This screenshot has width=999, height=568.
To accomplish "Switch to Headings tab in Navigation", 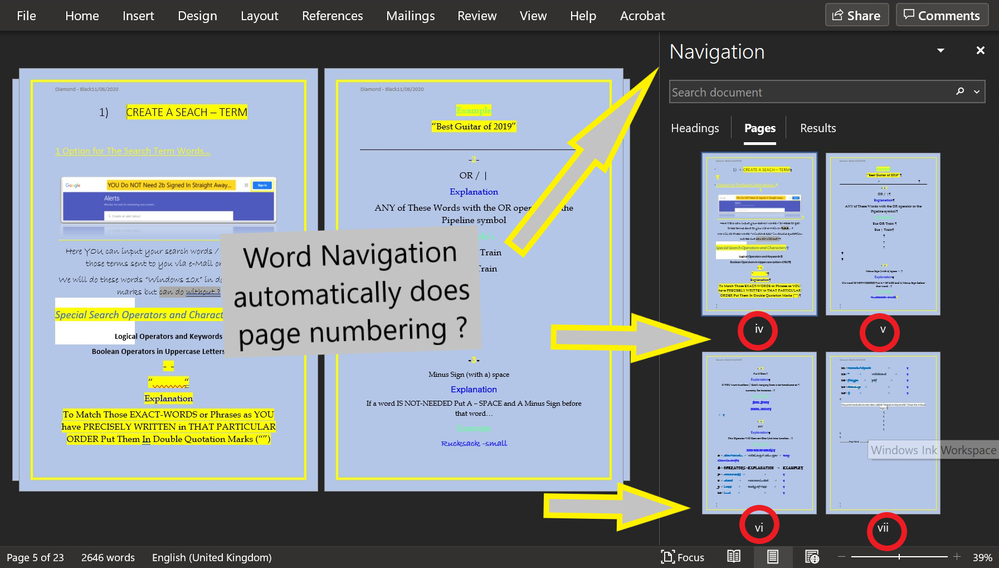I will click(694, 128).
